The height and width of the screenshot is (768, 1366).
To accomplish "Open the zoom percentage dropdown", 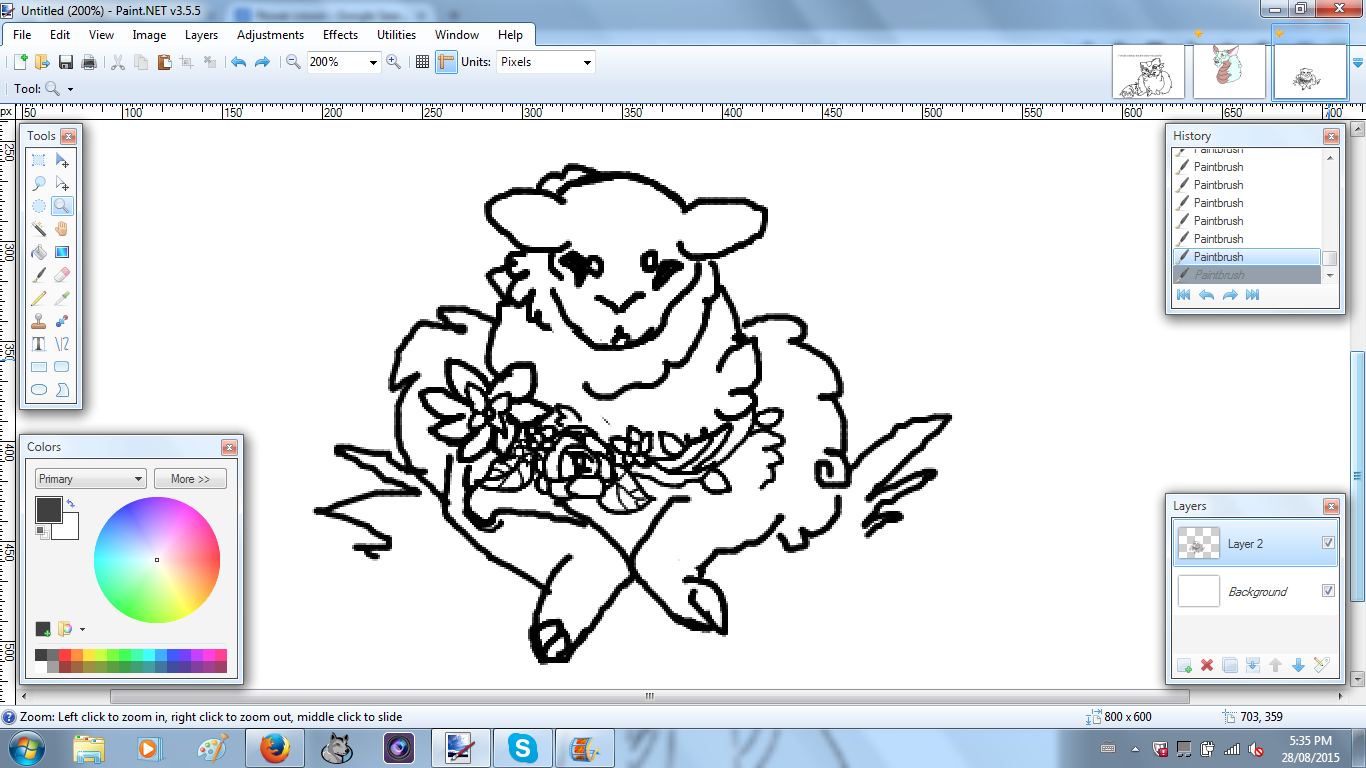I will click(x=373, y=62).
